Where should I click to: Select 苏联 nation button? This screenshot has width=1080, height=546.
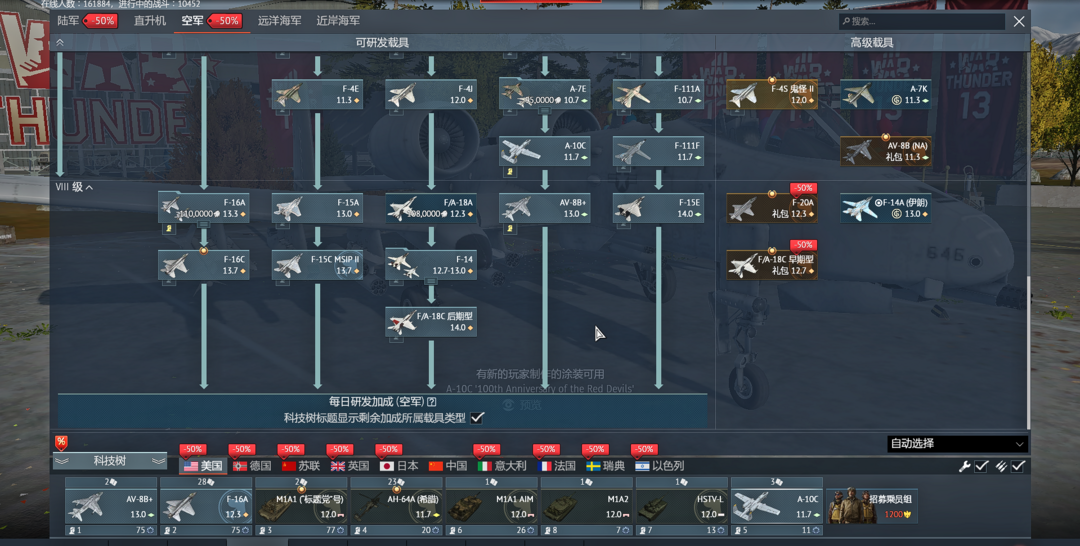301,466
